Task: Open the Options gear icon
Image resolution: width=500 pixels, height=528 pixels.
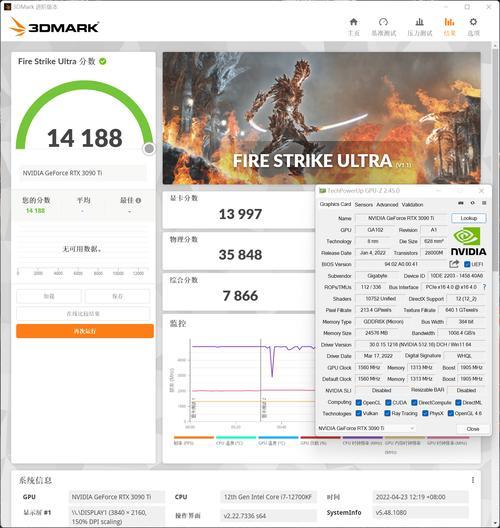Action: pos(473,22)
